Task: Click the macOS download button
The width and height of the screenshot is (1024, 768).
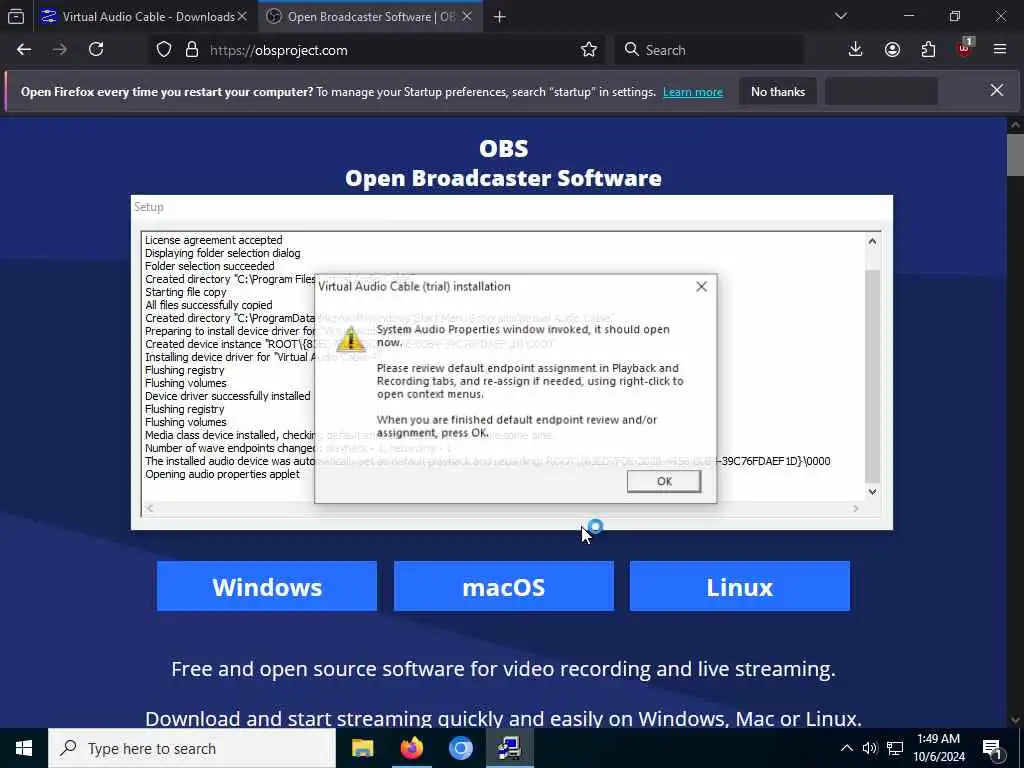Action: click(504, 586)
